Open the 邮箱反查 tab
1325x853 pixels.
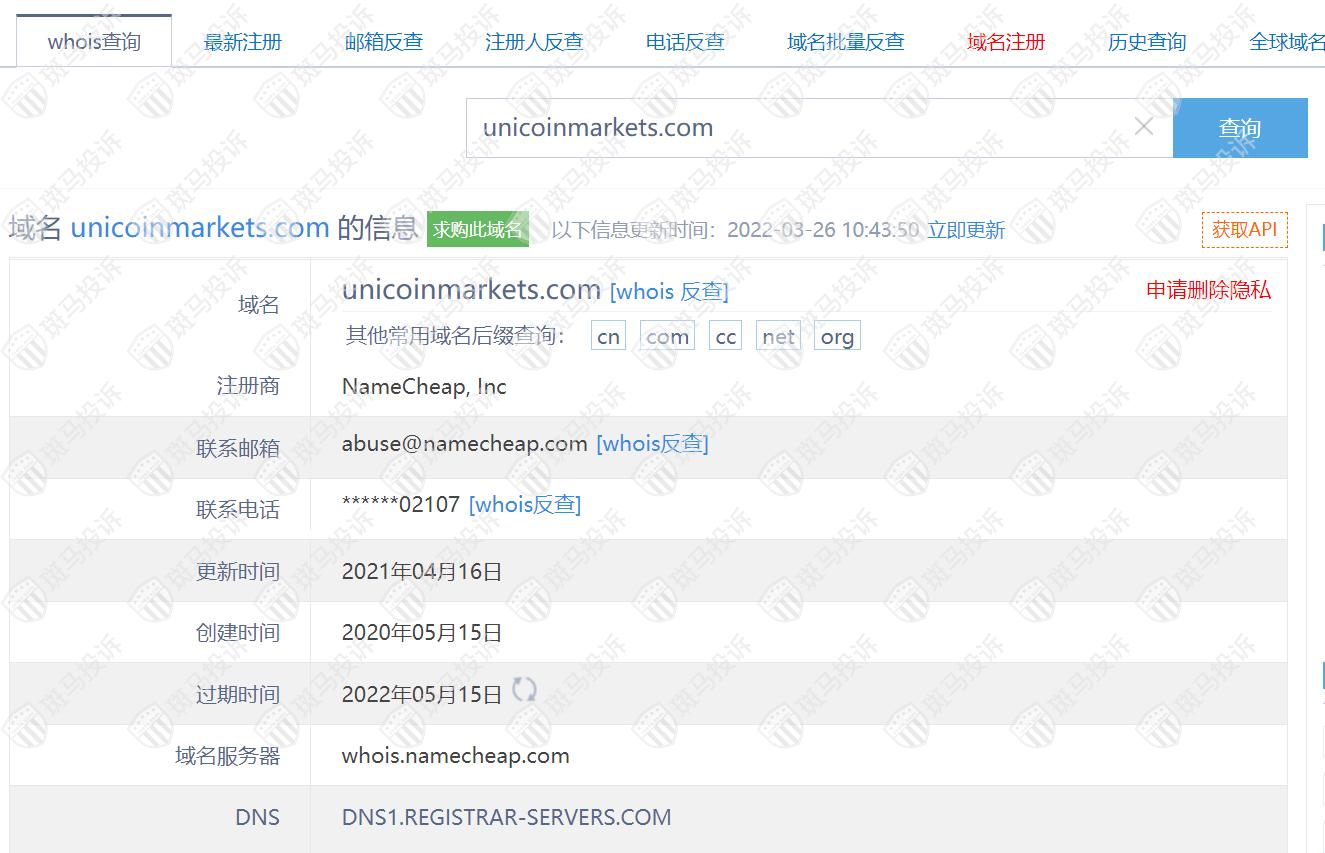(x=384, y=42)
